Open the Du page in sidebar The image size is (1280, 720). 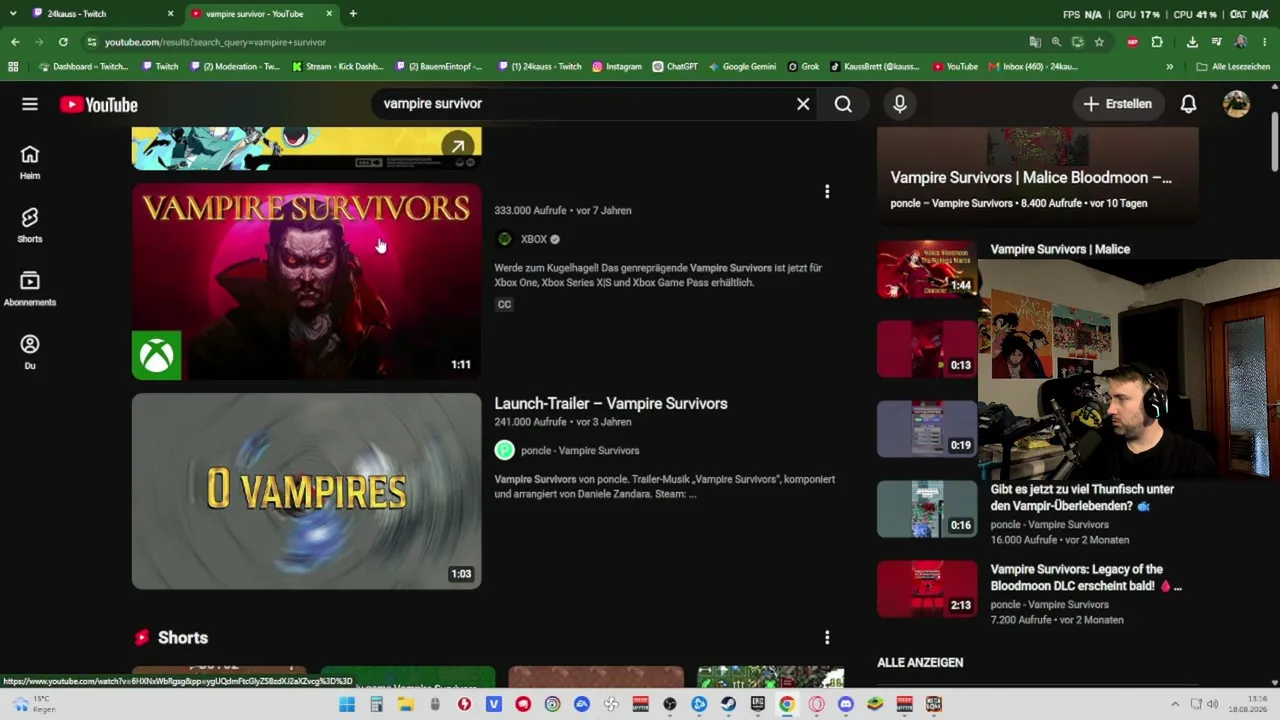(30, 352)
